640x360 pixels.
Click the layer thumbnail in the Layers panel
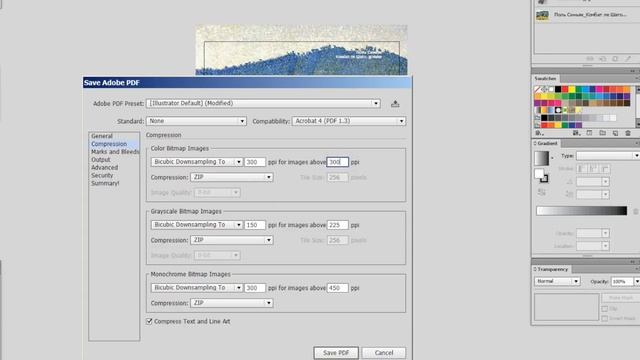coord(542,16)
